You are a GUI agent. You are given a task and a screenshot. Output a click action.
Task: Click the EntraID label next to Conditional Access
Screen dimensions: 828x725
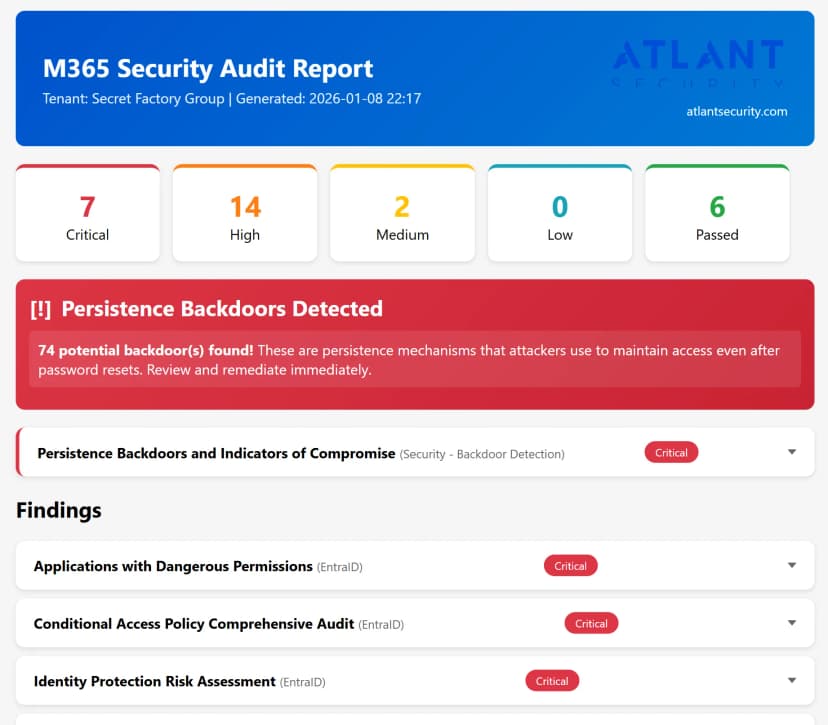tap(384, 624)
